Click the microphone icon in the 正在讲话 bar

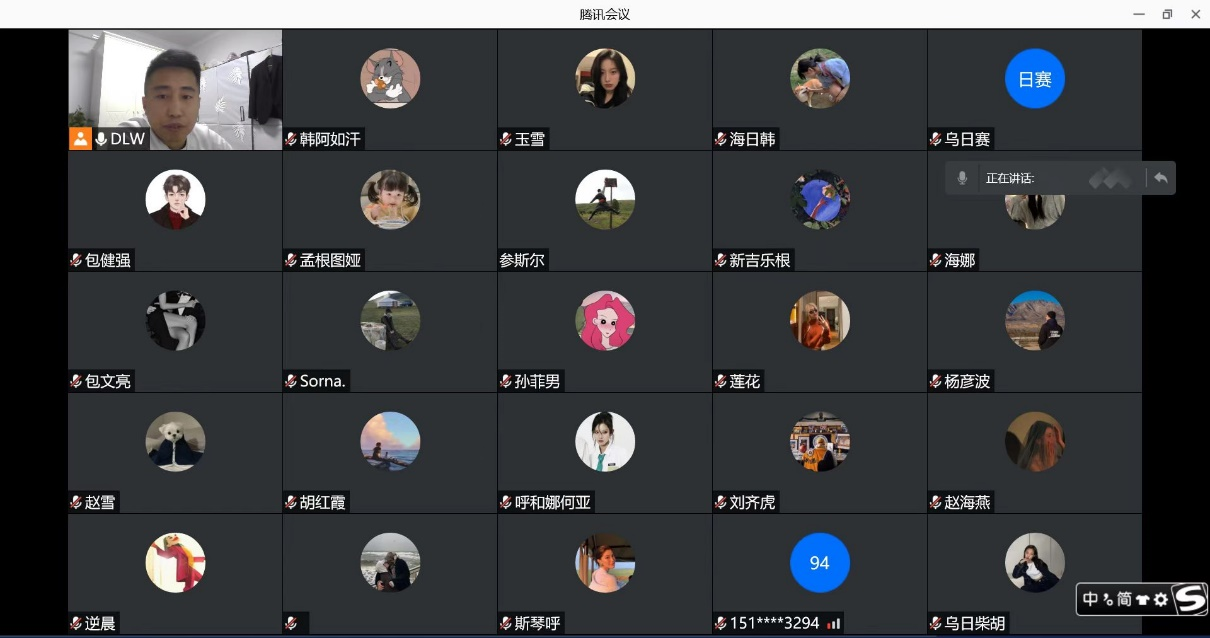[x=962, y=178]
